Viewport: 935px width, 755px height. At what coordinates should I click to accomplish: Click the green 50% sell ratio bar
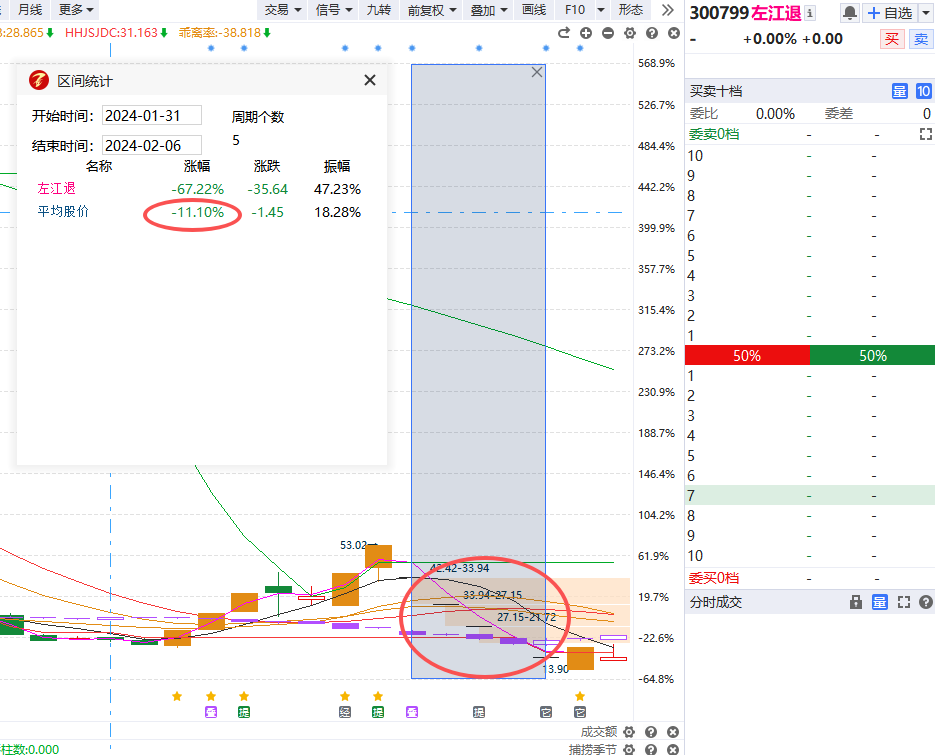click(x=872, y=355)
